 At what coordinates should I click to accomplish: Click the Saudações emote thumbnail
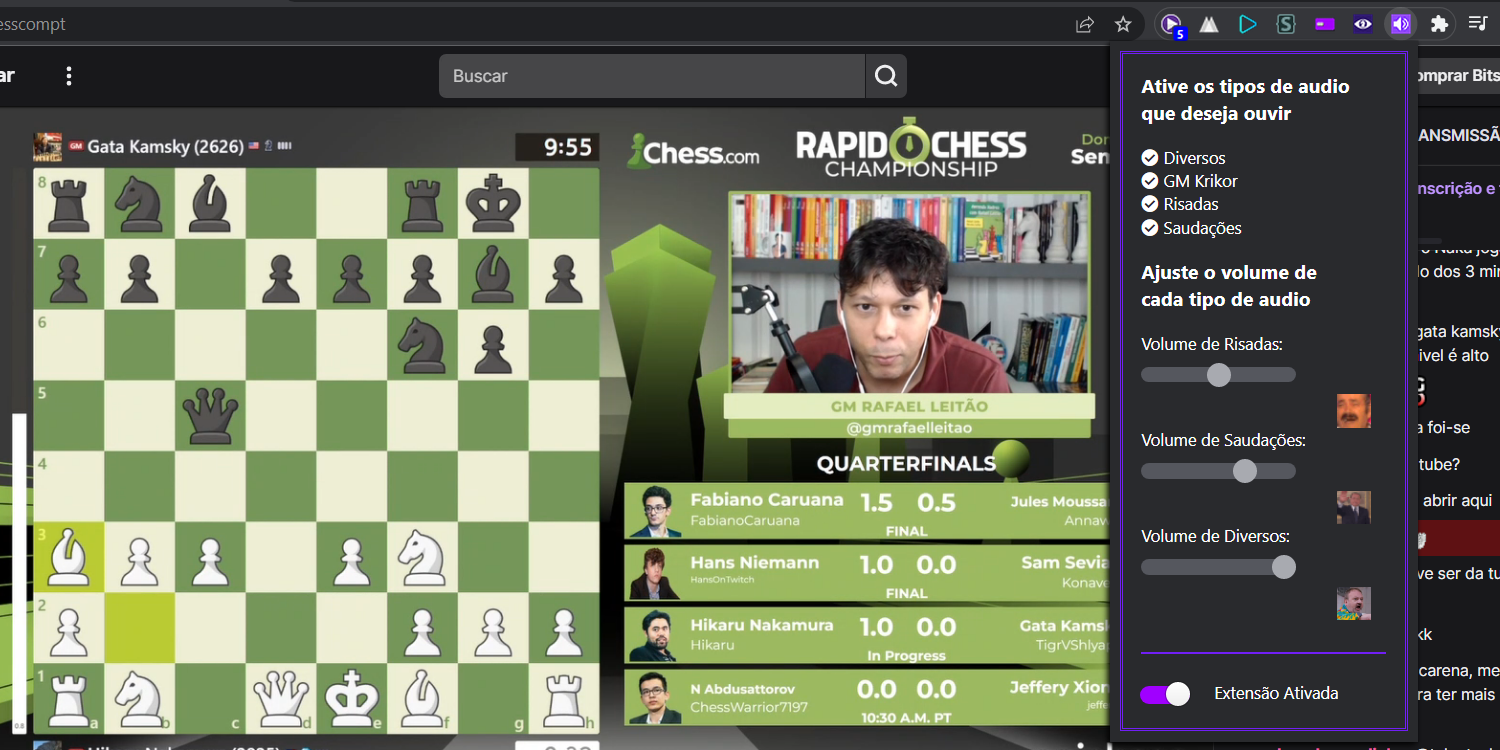[1354, 507]
